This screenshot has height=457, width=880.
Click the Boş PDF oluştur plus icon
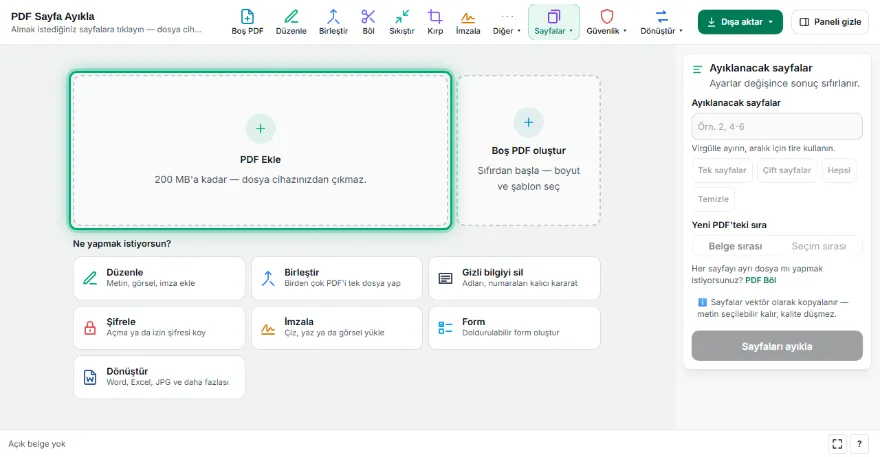tap(529, 122)
